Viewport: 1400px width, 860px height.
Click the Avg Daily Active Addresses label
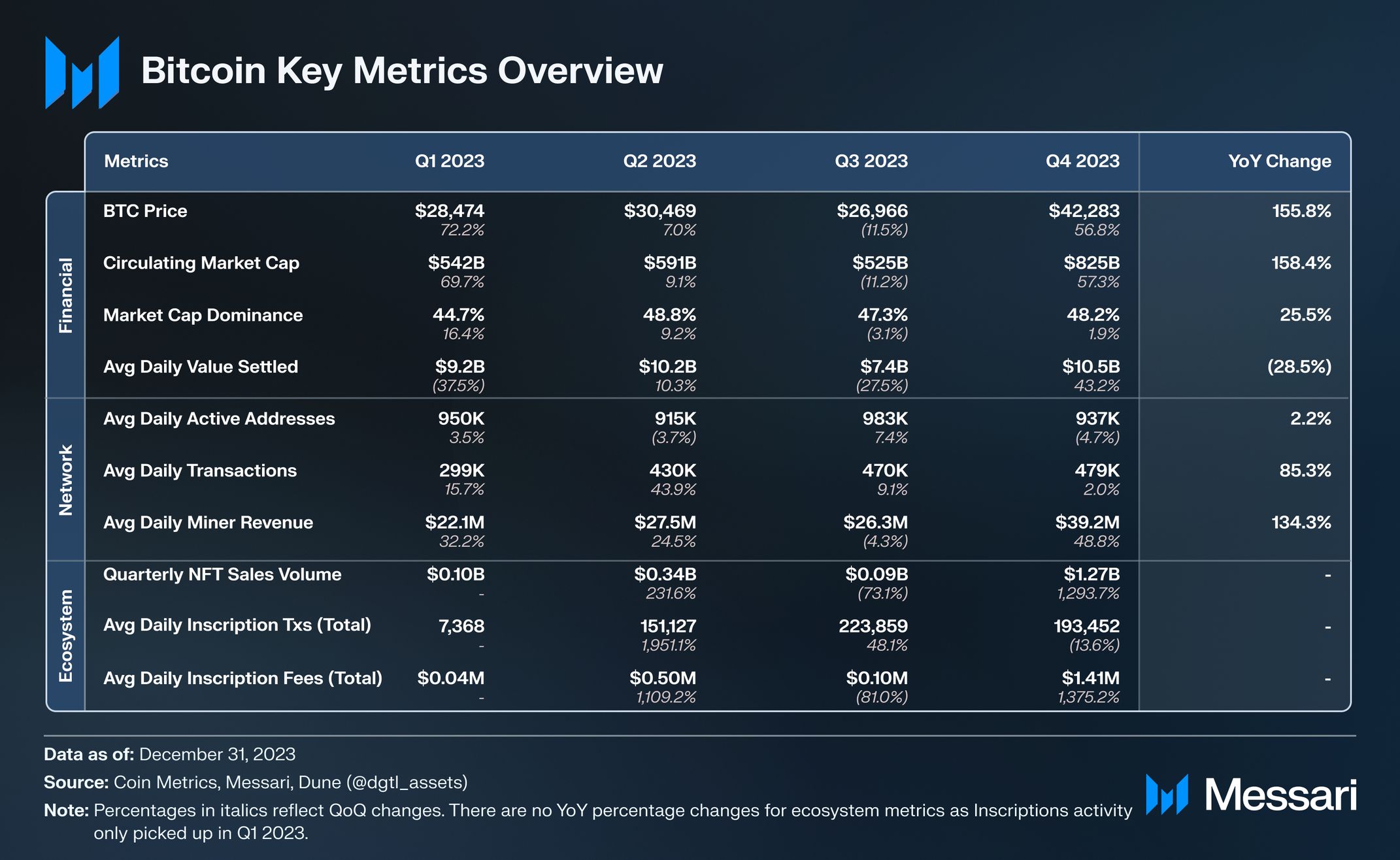click(219, 419)
